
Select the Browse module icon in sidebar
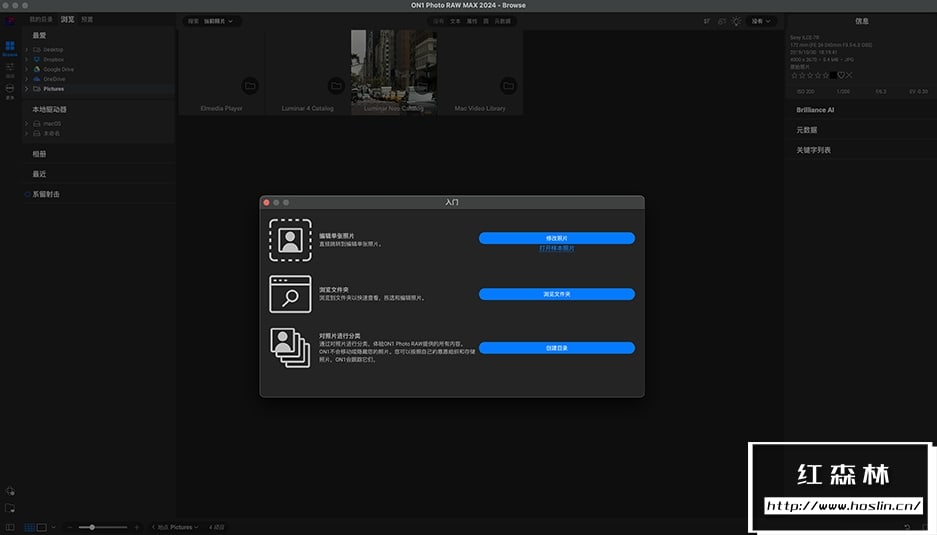10,47
